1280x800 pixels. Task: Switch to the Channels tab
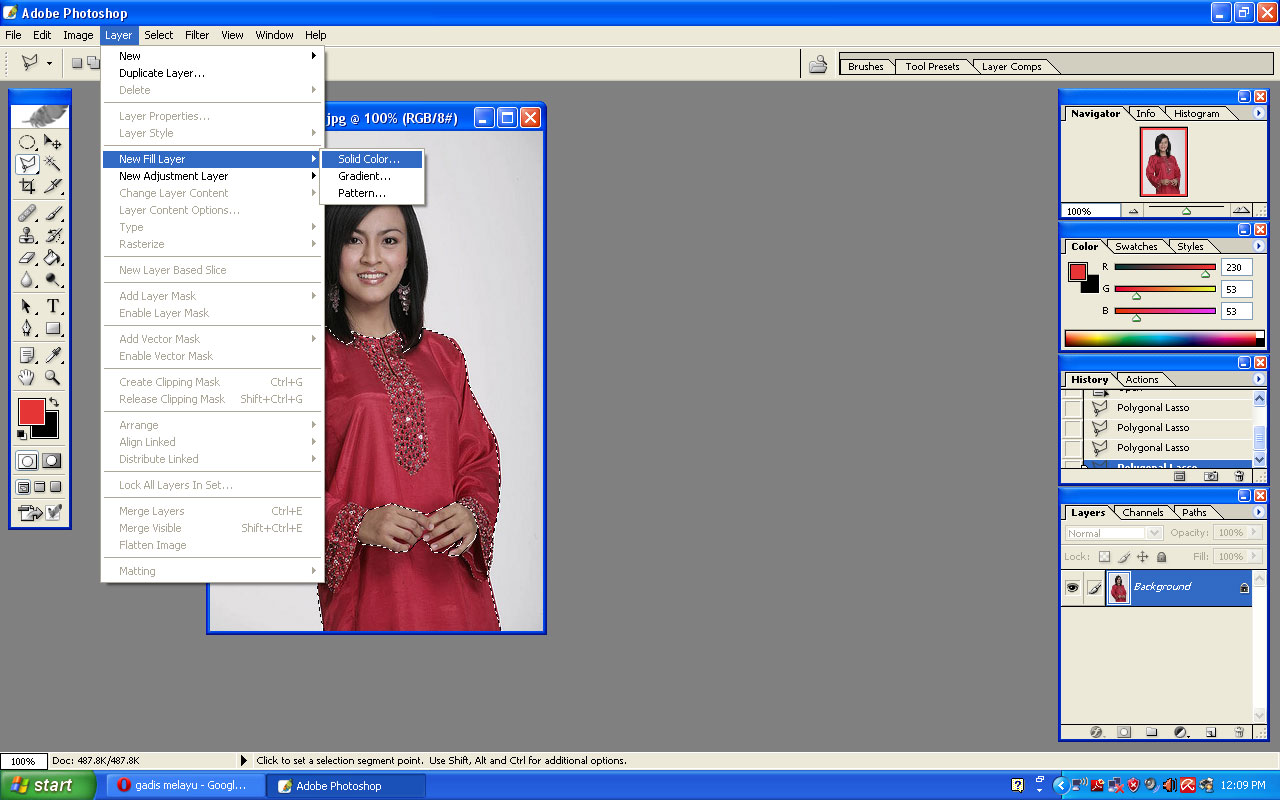1142,512
